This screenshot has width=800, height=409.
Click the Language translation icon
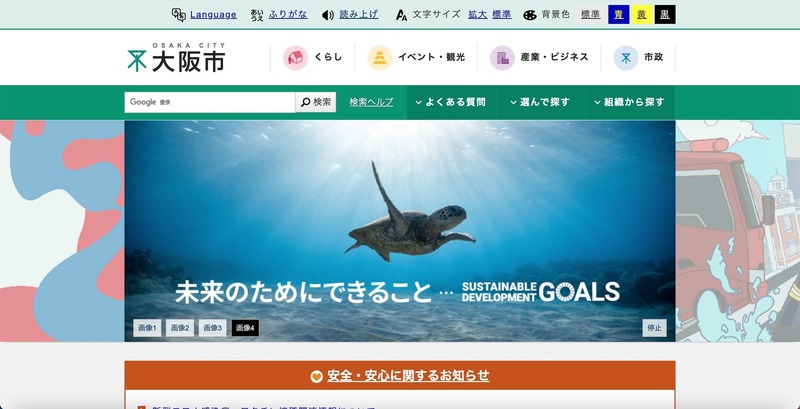(x=179, y=15)
